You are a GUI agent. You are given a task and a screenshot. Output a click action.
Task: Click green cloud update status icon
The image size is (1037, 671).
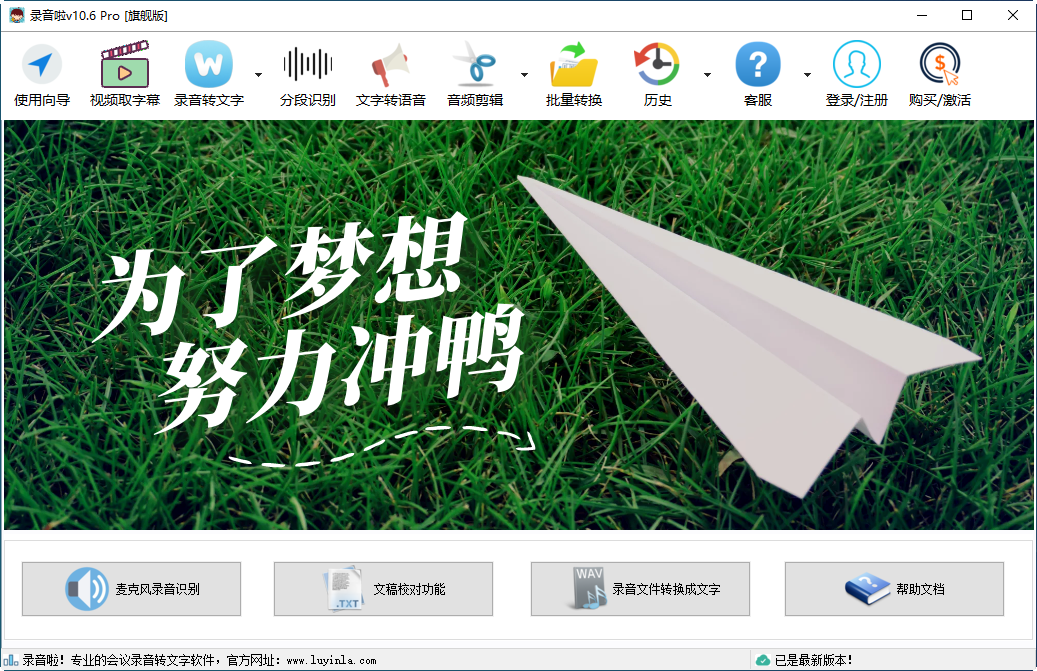coord(763,660)
